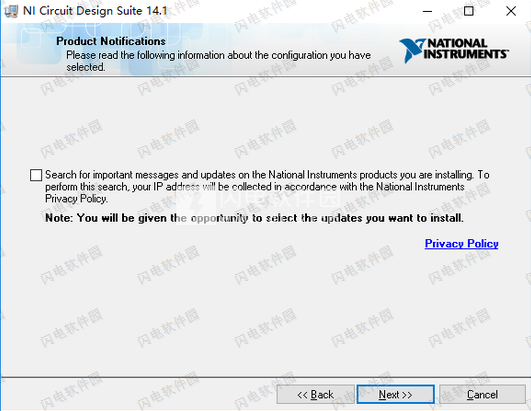Open the Privacy Policy link
The width and height of the screenshot is (531, 411).
coord(461,243)
